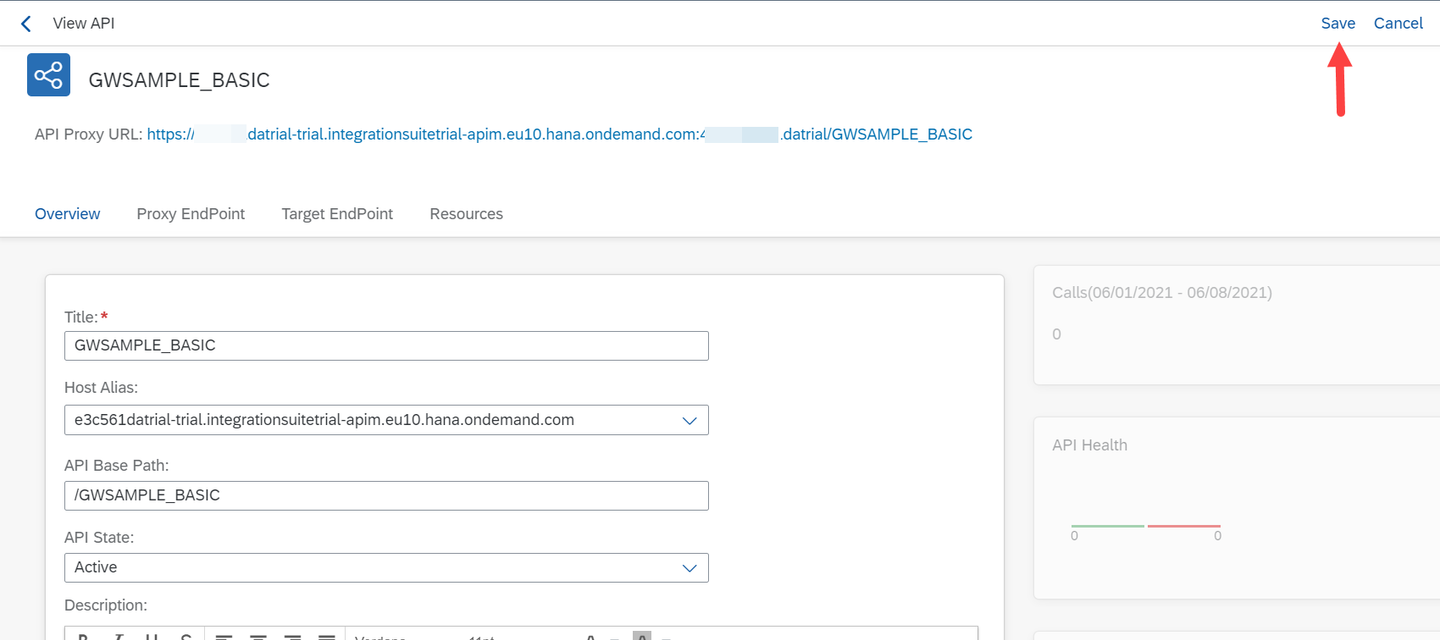
Task: Save the API changes
Action: pos(1338,23)
